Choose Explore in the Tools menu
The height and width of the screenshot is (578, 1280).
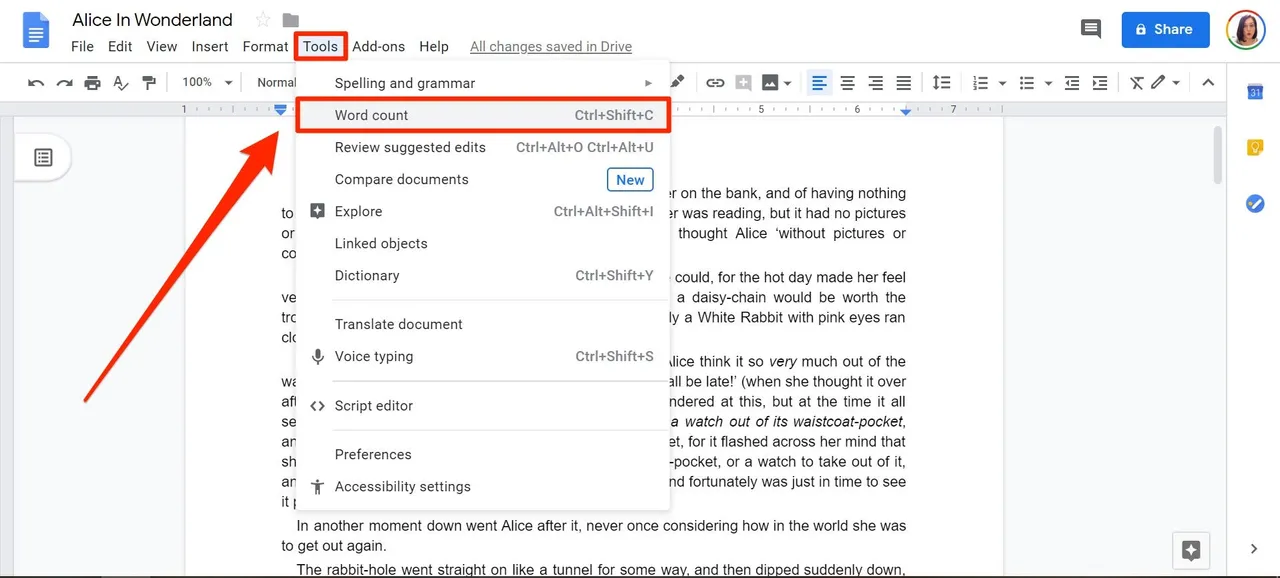coord(482,211)
